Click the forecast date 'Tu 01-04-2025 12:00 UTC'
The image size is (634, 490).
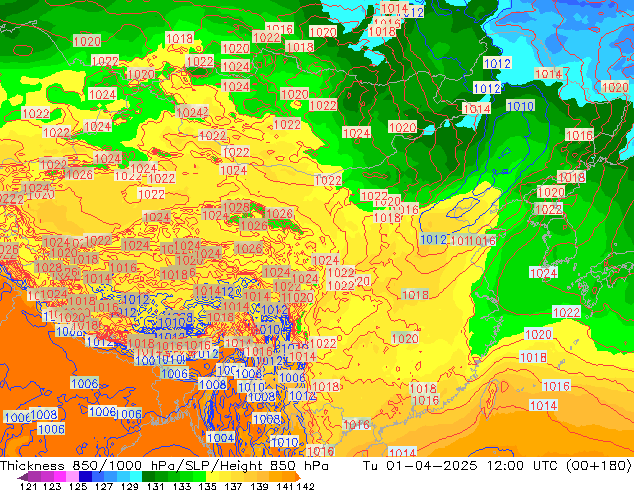click(x=461, y=465)
